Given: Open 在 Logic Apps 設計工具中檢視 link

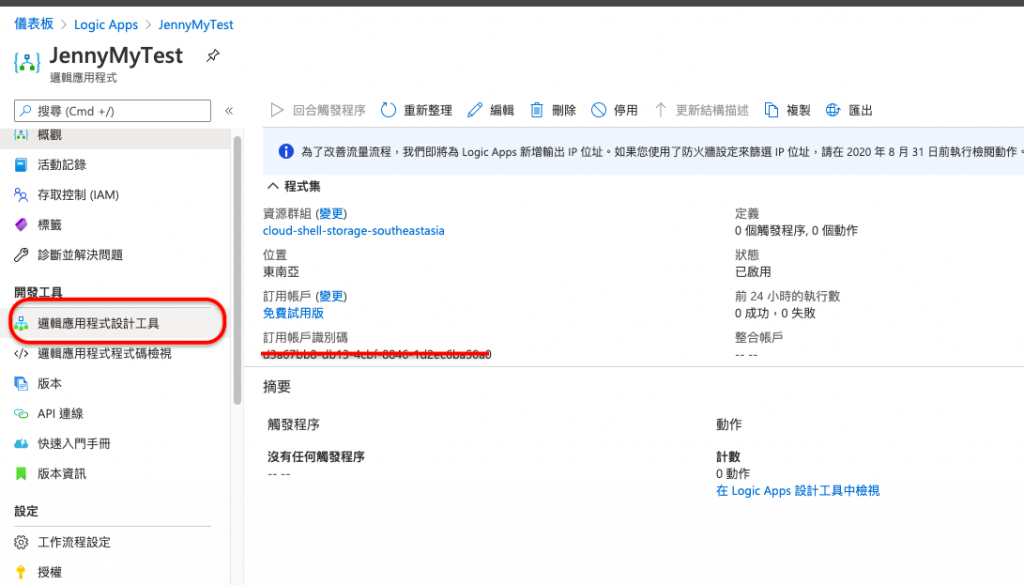Looking at the screenshot, I should [797, 490].
